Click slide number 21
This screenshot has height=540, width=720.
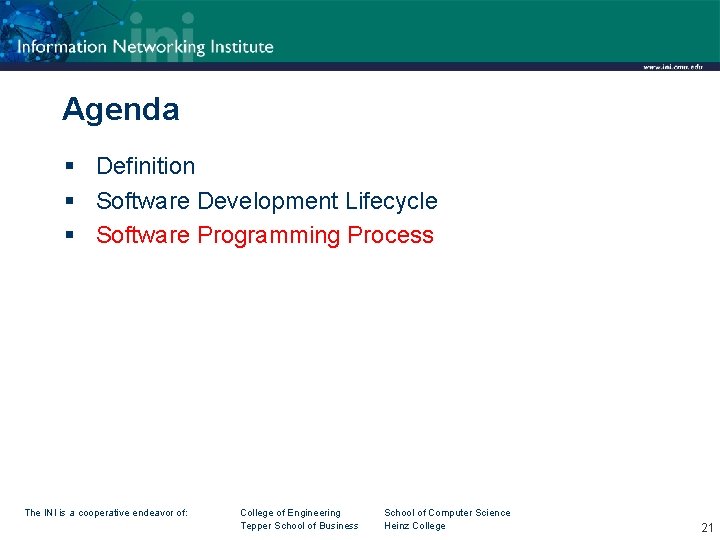click(x=707, y=528)
